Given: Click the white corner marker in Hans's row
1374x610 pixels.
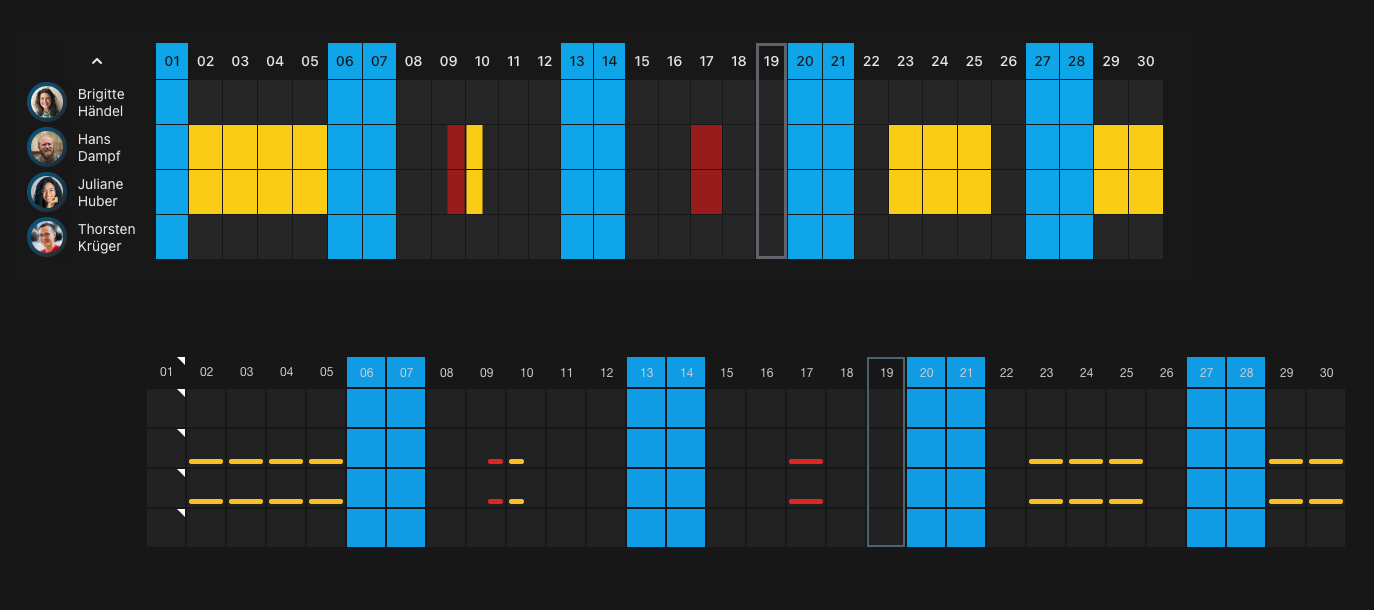Looking at the screenshot, I should point(182,432).
